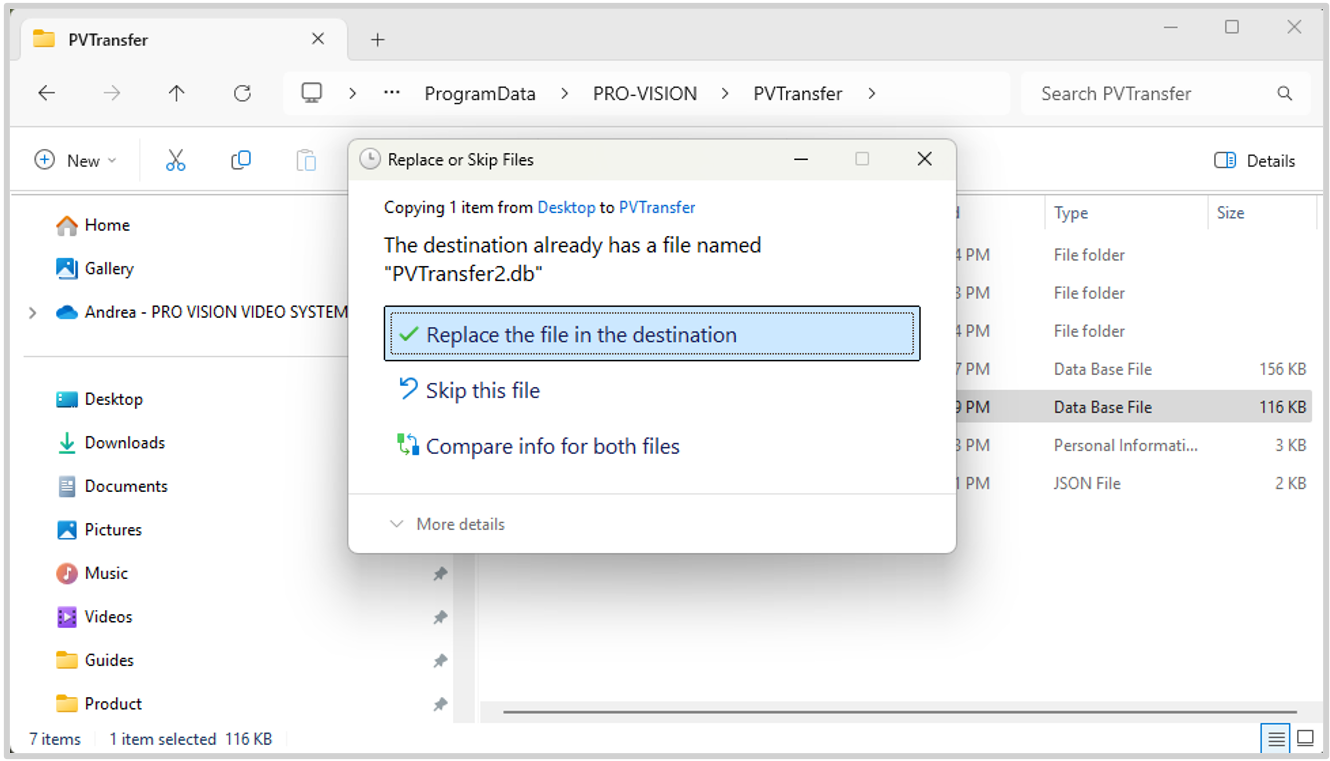Click the search magnifier icon
1330x761 pixels.
[1285, 93]
